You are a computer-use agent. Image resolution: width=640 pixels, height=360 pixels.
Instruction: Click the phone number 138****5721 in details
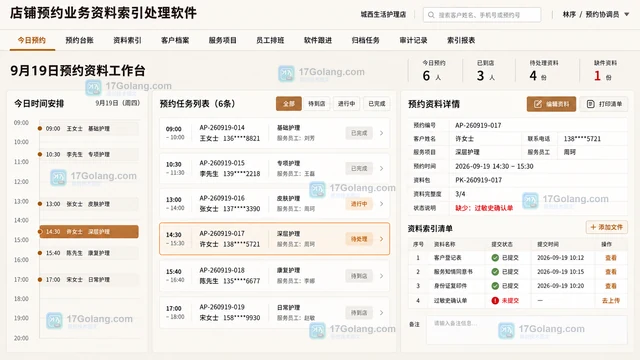pyautogui.click(x=582, y=139)
